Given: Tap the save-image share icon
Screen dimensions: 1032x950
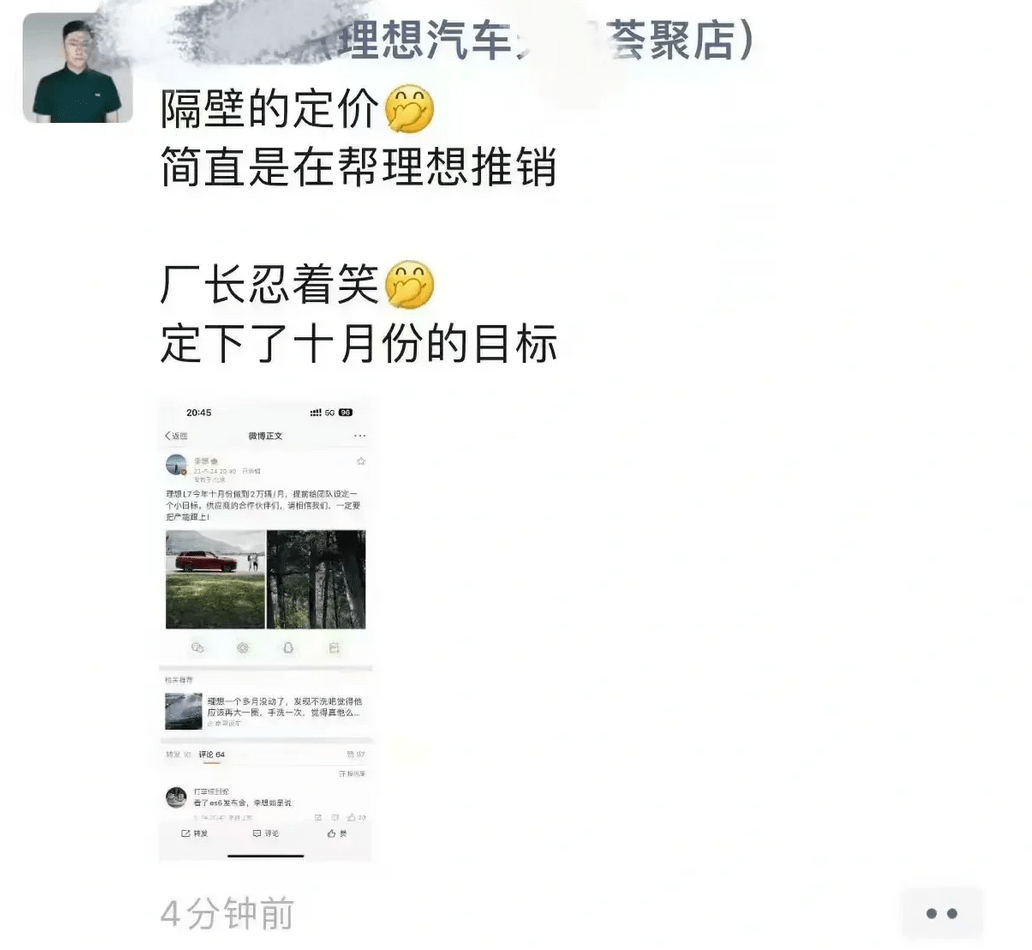Looking at the screenshot, I should (334, 648).
